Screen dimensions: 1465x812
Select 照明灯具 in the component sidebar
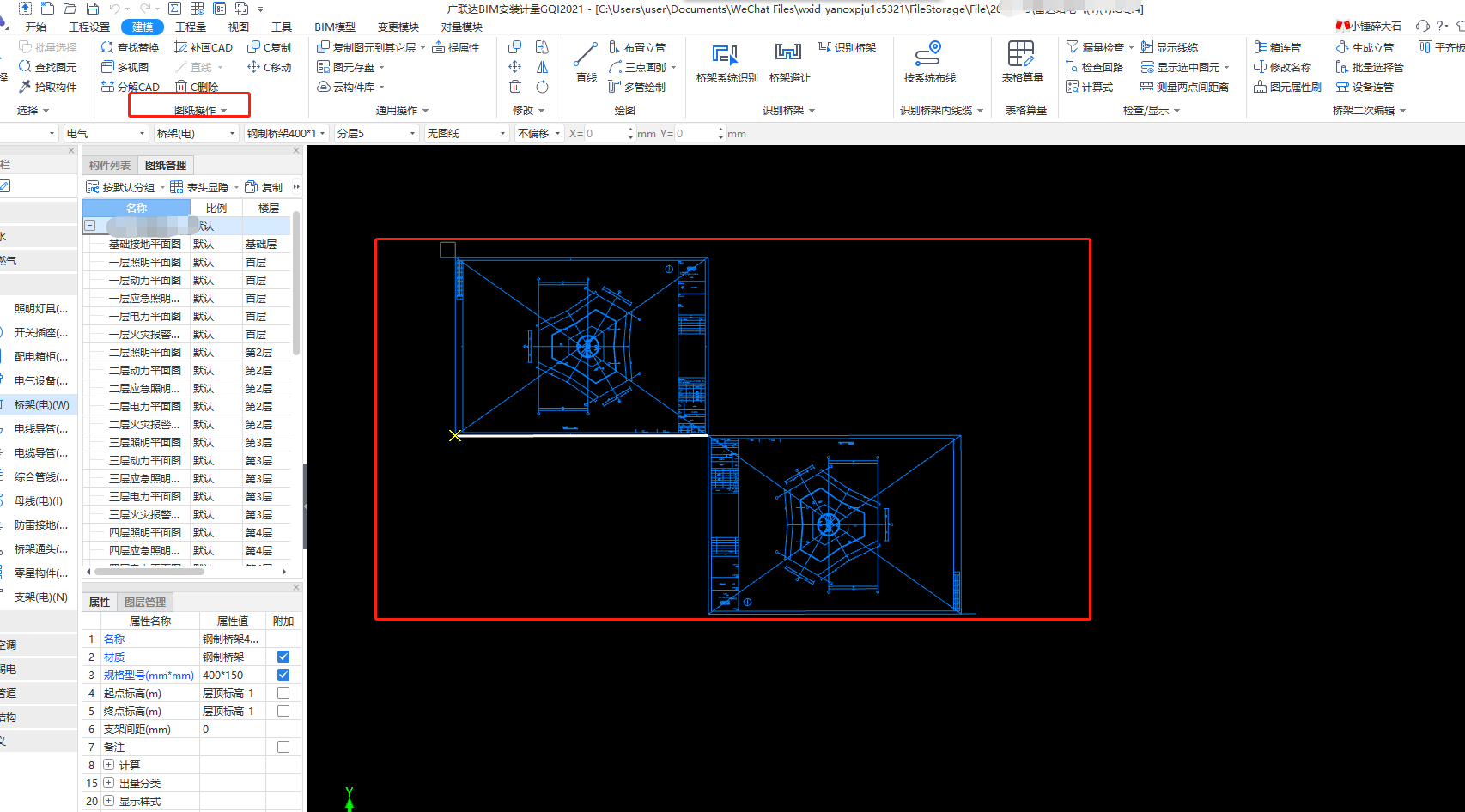tap(41, 308)
